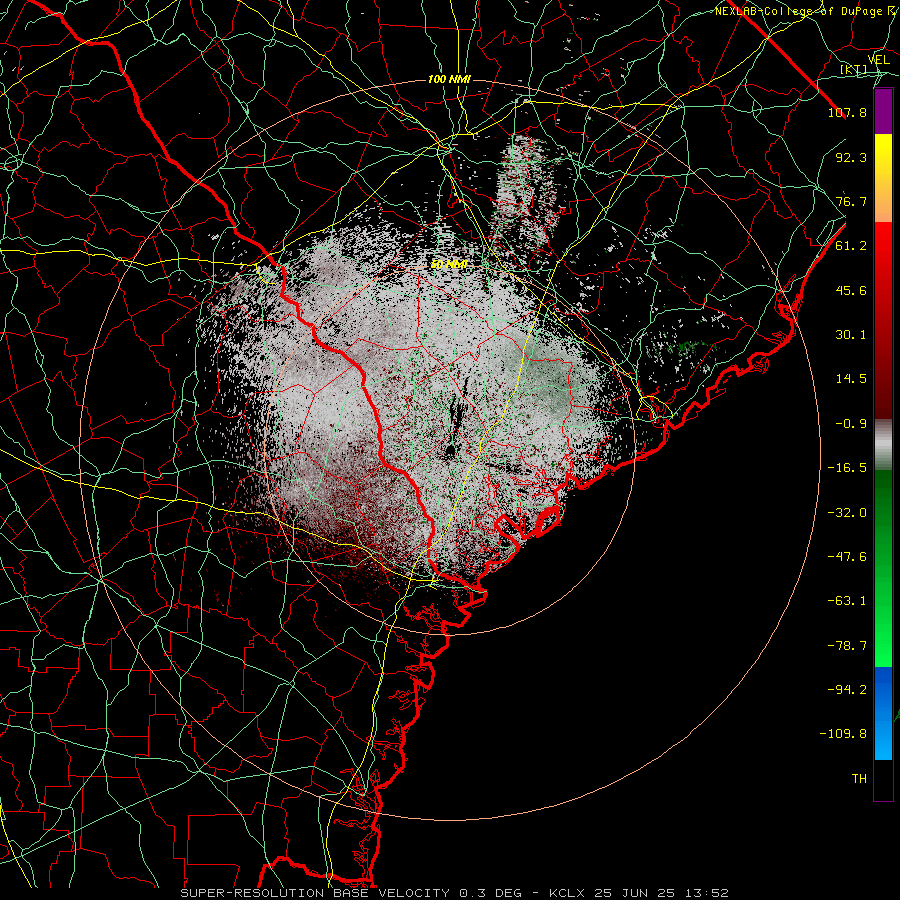Select the -78.7 scale value
Viewport: 900px width, 900px height.
(x=847, y=646)
